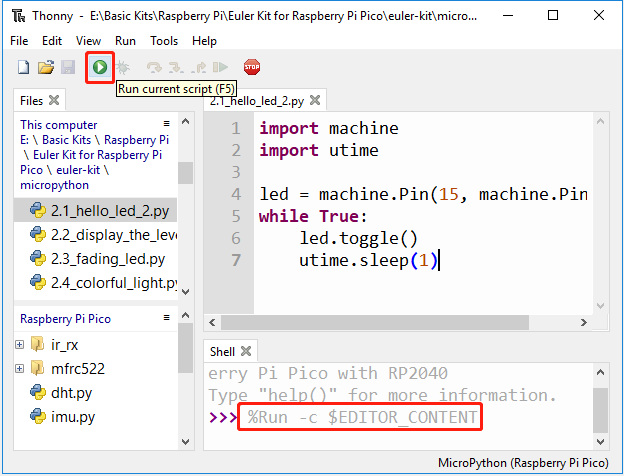Select 2.4_colorful_light.py file
Viewport: 624px width, 476px height.
pyautogui.click(x=96, y=283)
